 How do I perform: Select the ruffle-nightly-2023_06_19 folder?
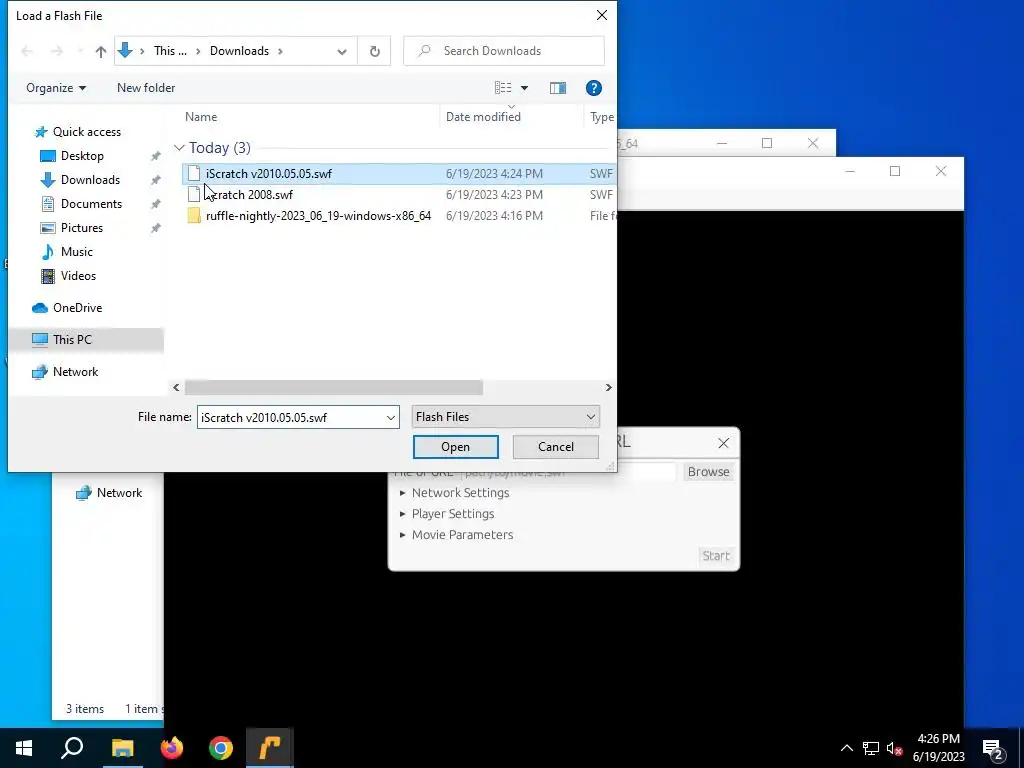[x=398, y=216]
